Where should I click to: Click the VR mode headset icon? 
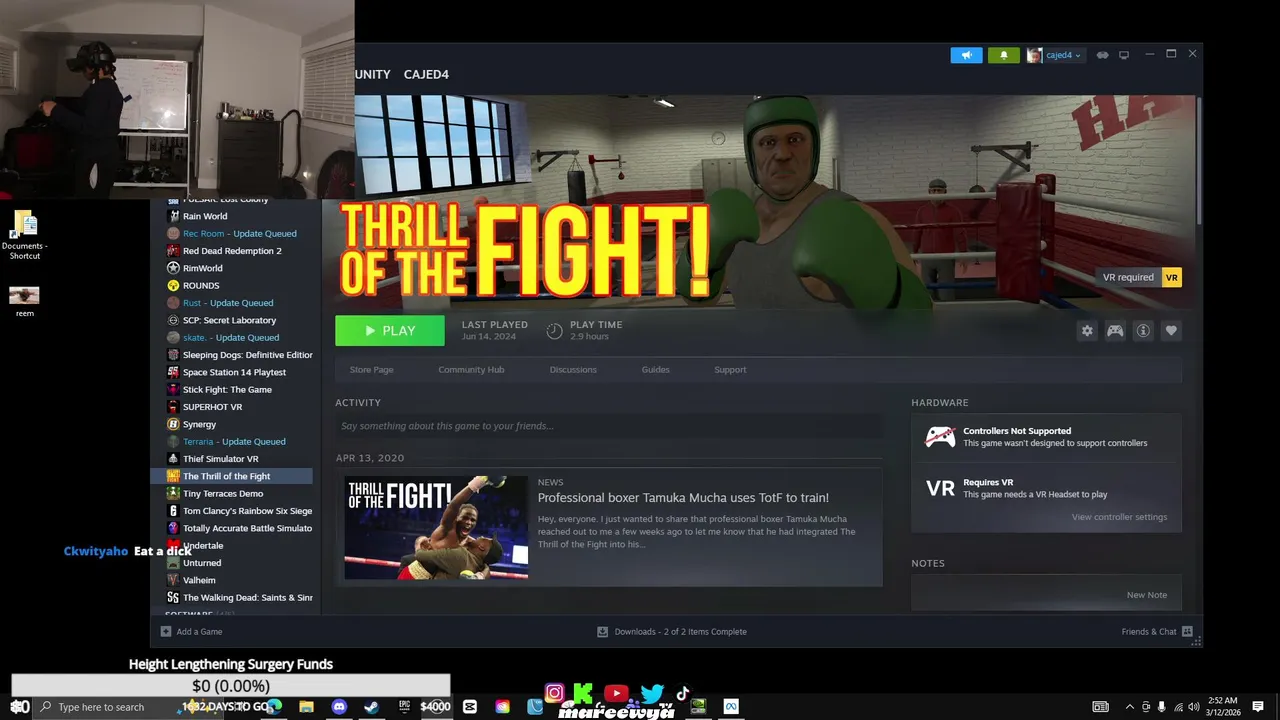click(x=1102, y=55)
